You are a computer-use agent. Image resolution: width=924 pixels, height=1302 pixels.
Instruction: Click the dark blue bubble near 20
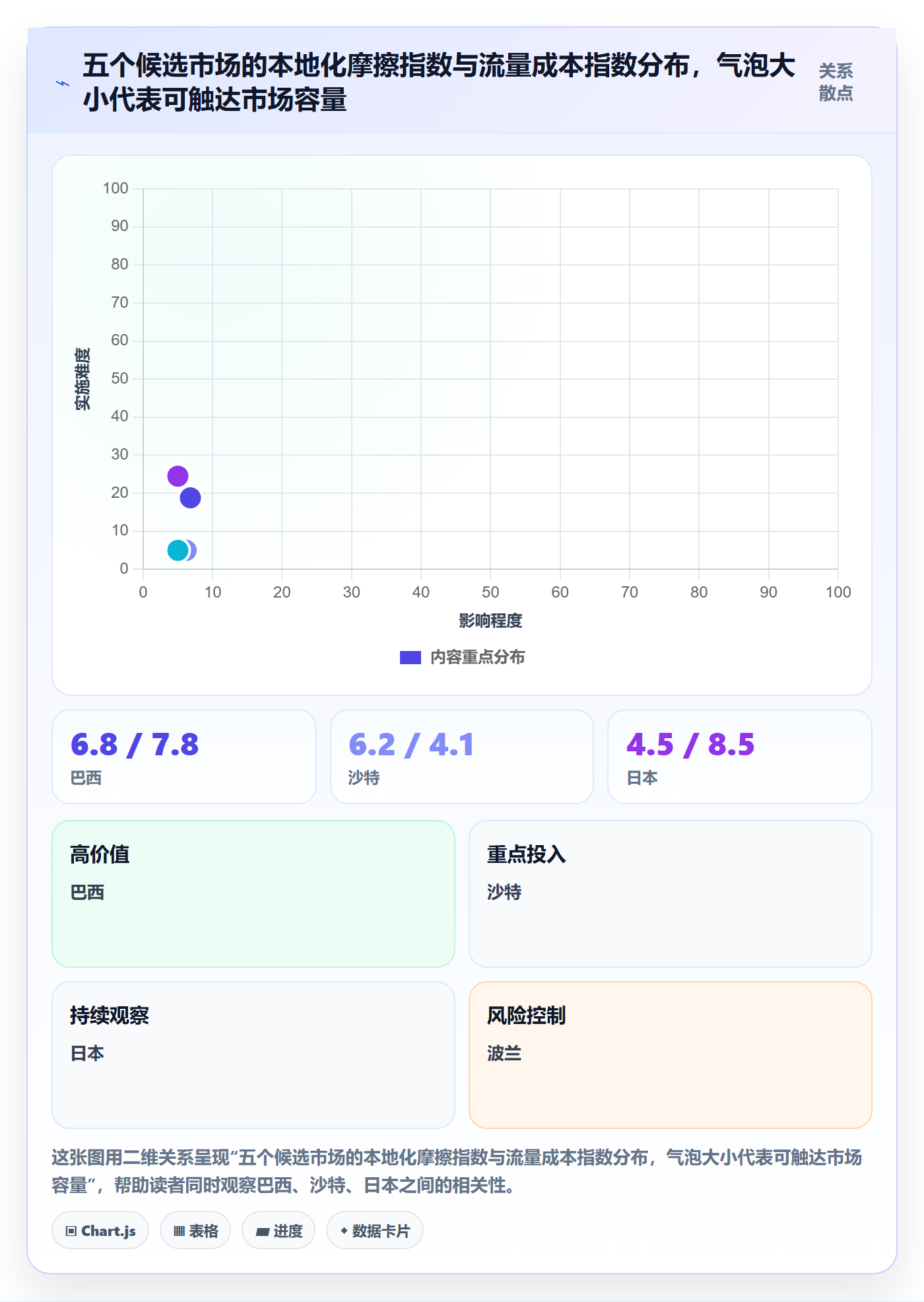pyautogui.click(x=190, y=498)
